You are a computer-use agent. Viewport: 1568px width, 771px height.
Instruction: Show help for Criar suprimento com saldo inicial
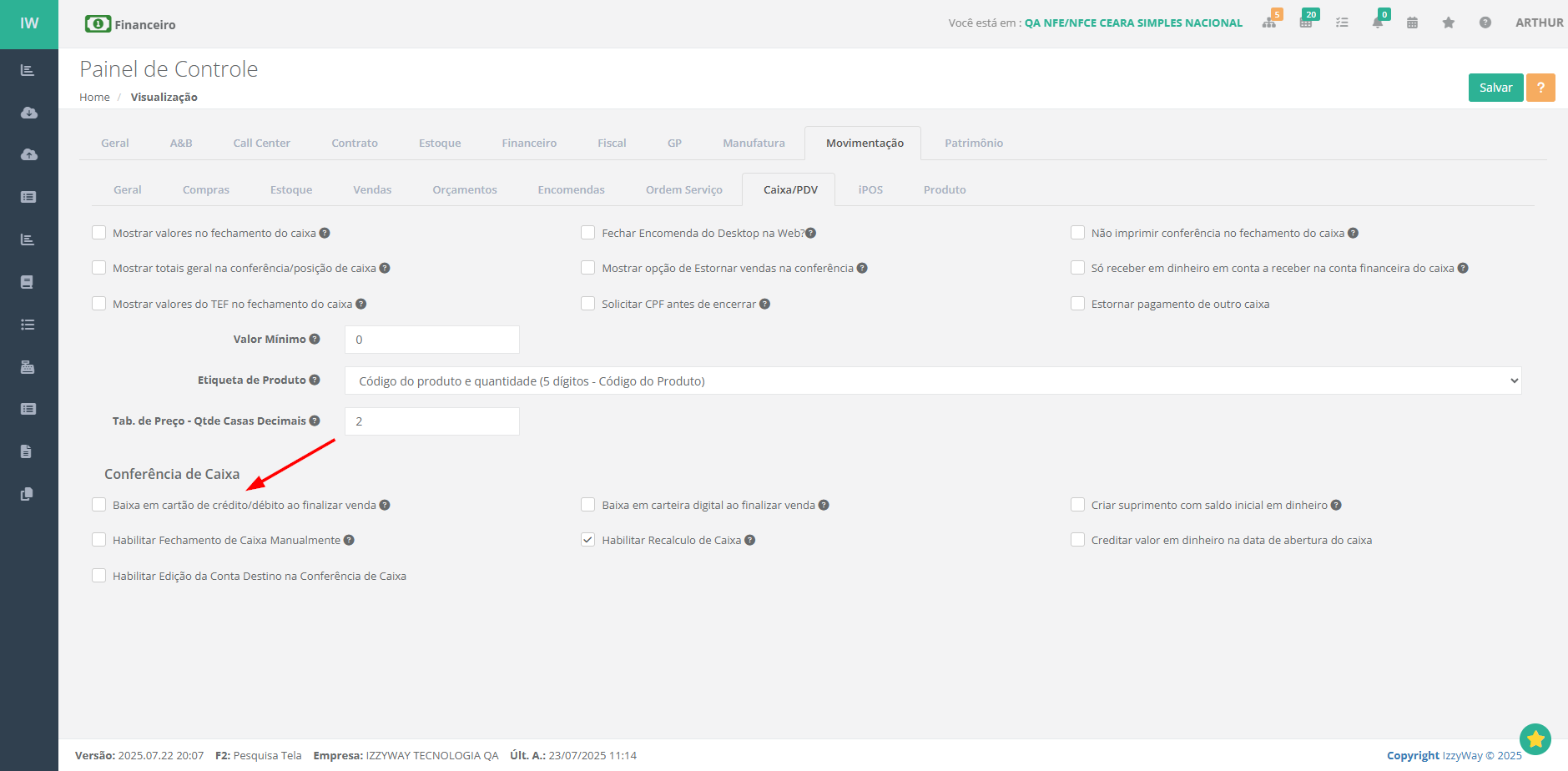point(1336,505)
